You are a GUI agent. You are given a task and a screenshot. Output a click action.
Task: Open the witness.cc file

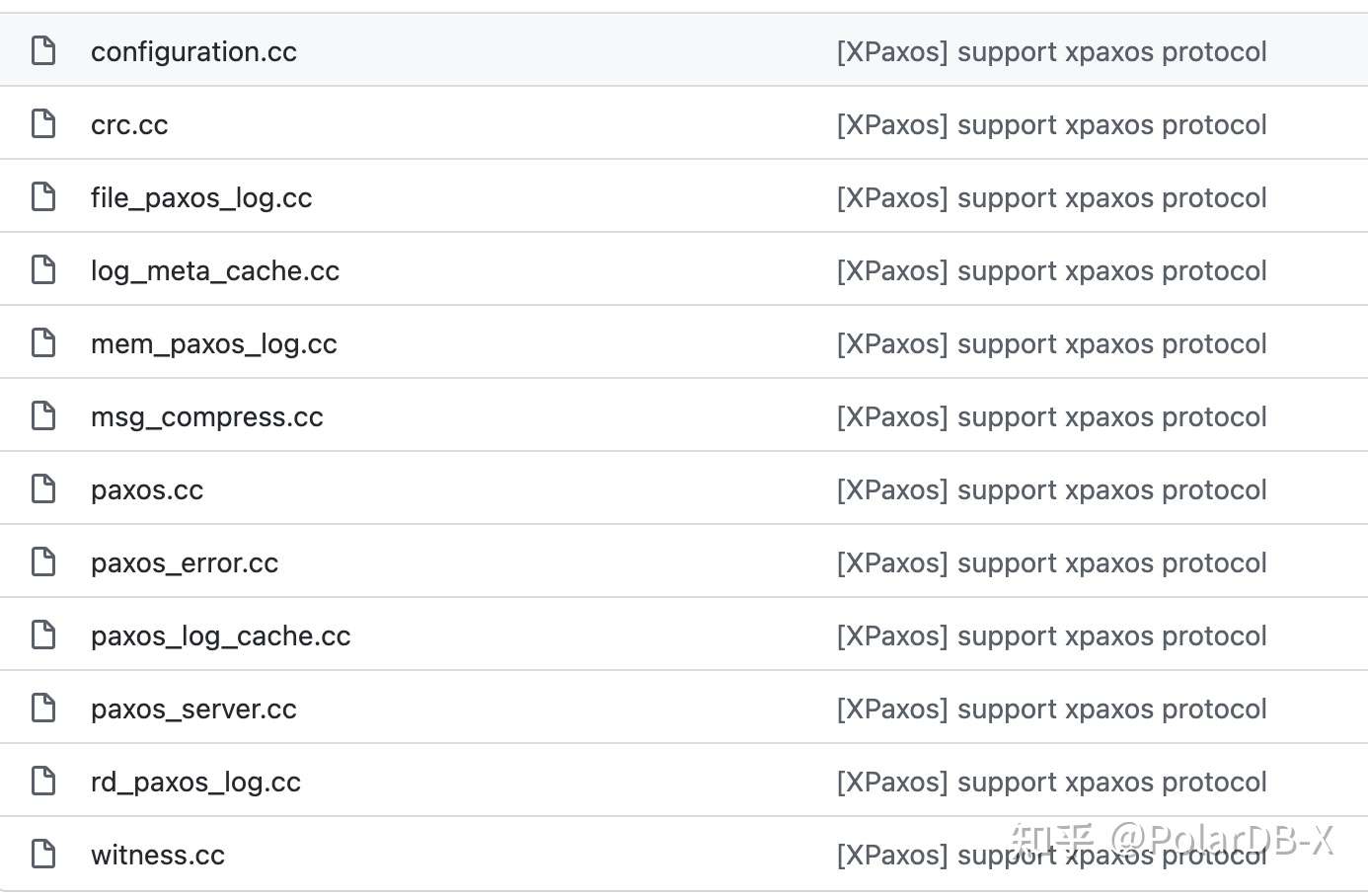click(x=158, y=855)
